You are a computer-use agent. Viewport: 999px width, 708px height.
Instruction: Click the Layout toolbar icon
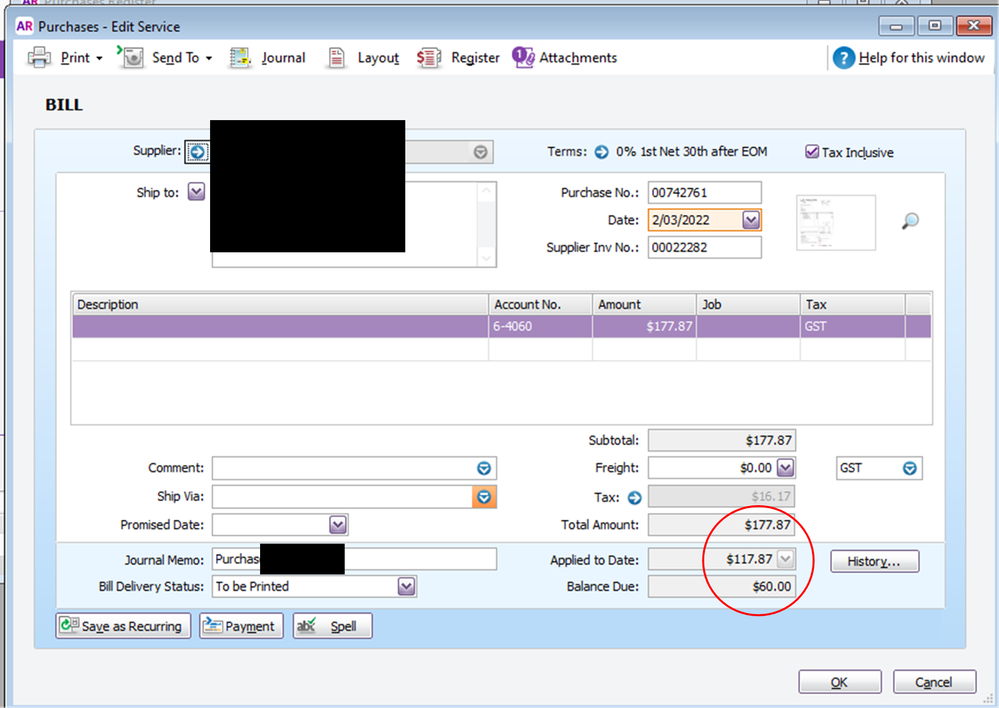pyautogui.click(x=337, y=58)
